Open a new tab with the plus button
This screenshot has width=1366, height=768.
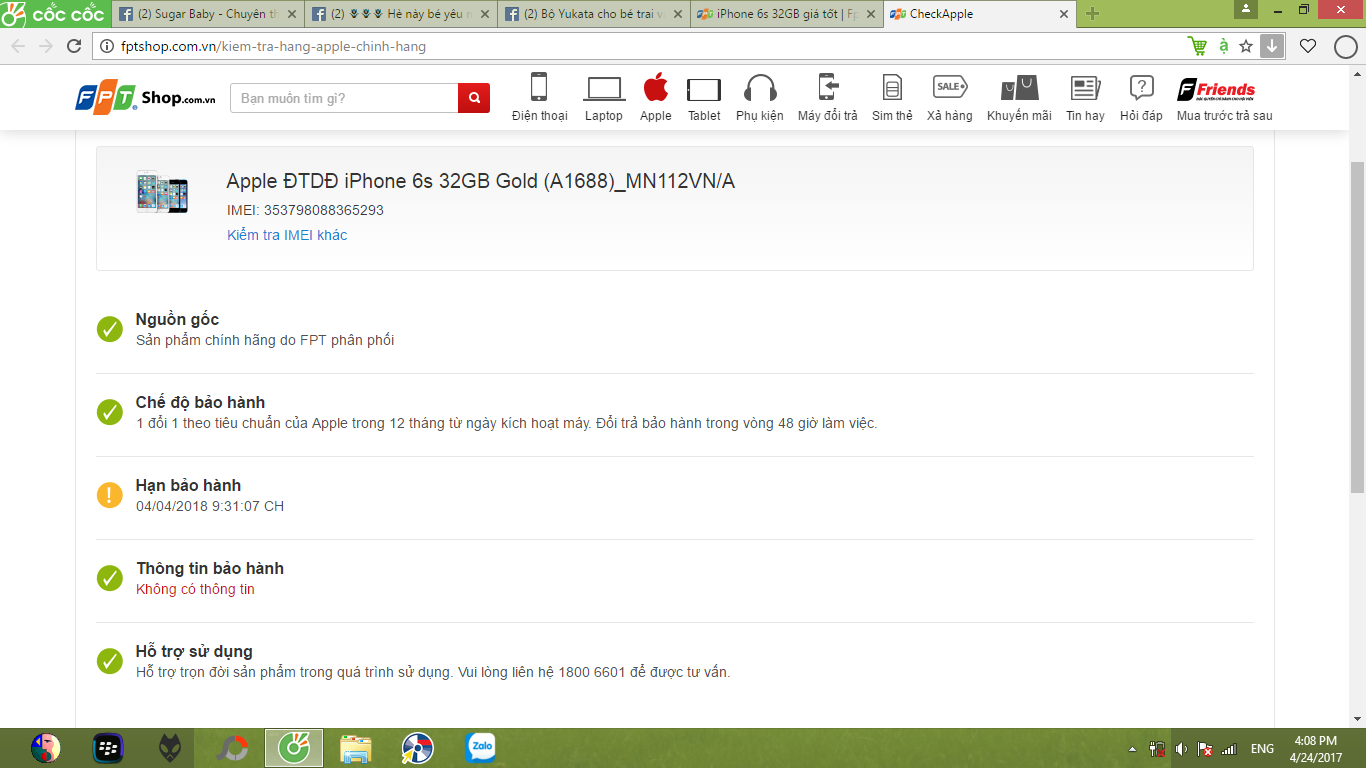tap(1092, 14)
